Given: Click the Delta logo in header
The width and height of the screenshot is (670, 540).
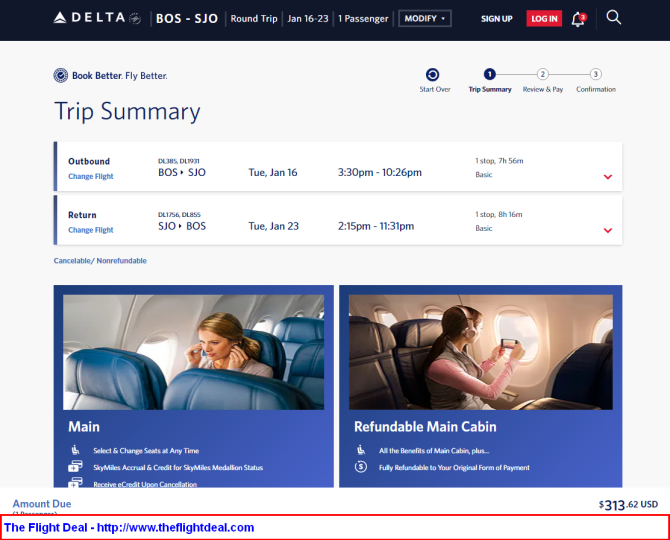Looking at the screenshot, I should point(97,18).
